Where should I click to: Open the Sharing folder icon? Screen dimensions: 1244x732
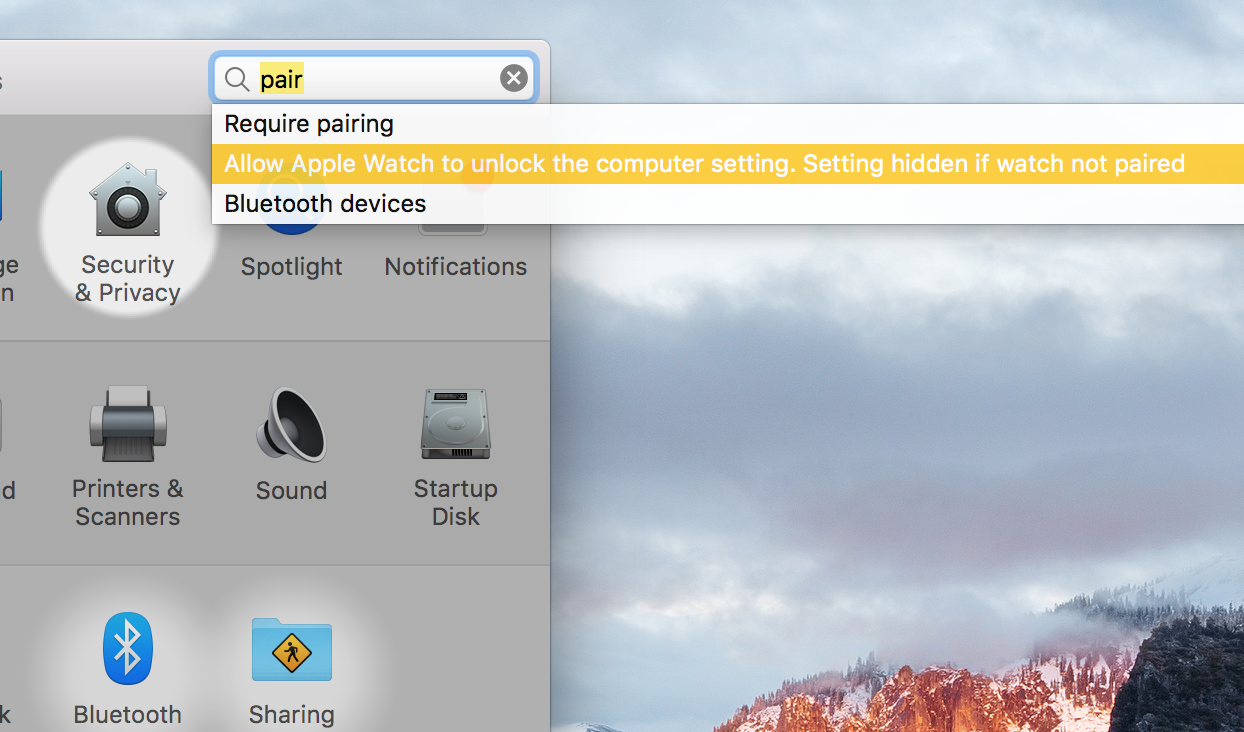click(291, 649)
